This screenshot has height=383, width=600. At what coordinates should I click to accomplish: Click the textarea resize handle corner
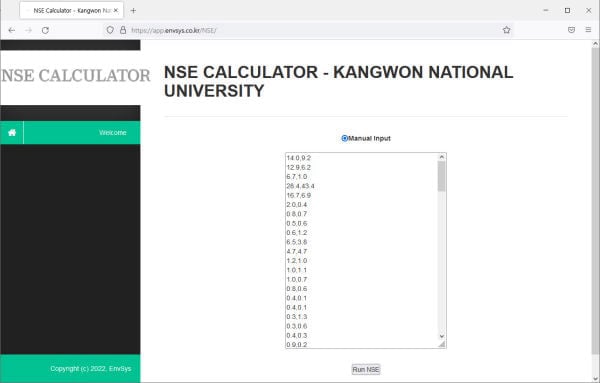tap(442, 344)
